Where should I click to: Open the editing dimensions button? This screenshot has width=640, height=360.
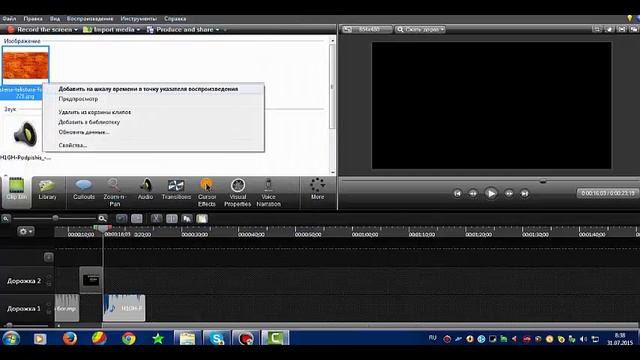[x=367, y=29]
